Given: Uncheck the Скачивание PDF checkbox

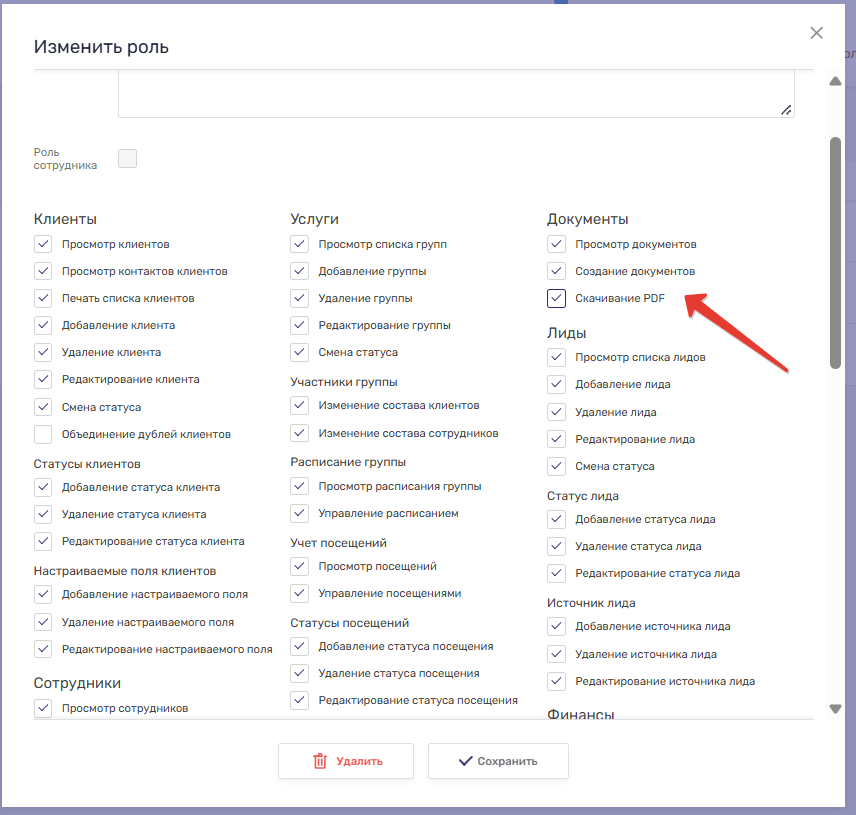Looking at the screenshot, I should click(x=556, y=298).
